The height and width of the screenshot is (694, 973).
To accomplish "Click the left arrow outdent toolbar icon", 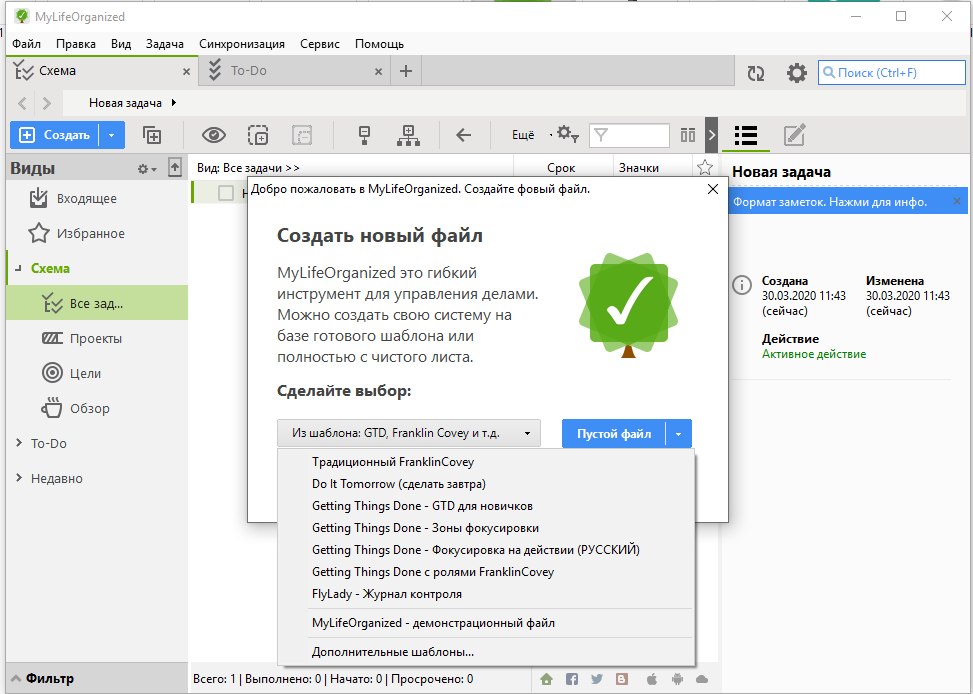I will click(463, 135).
